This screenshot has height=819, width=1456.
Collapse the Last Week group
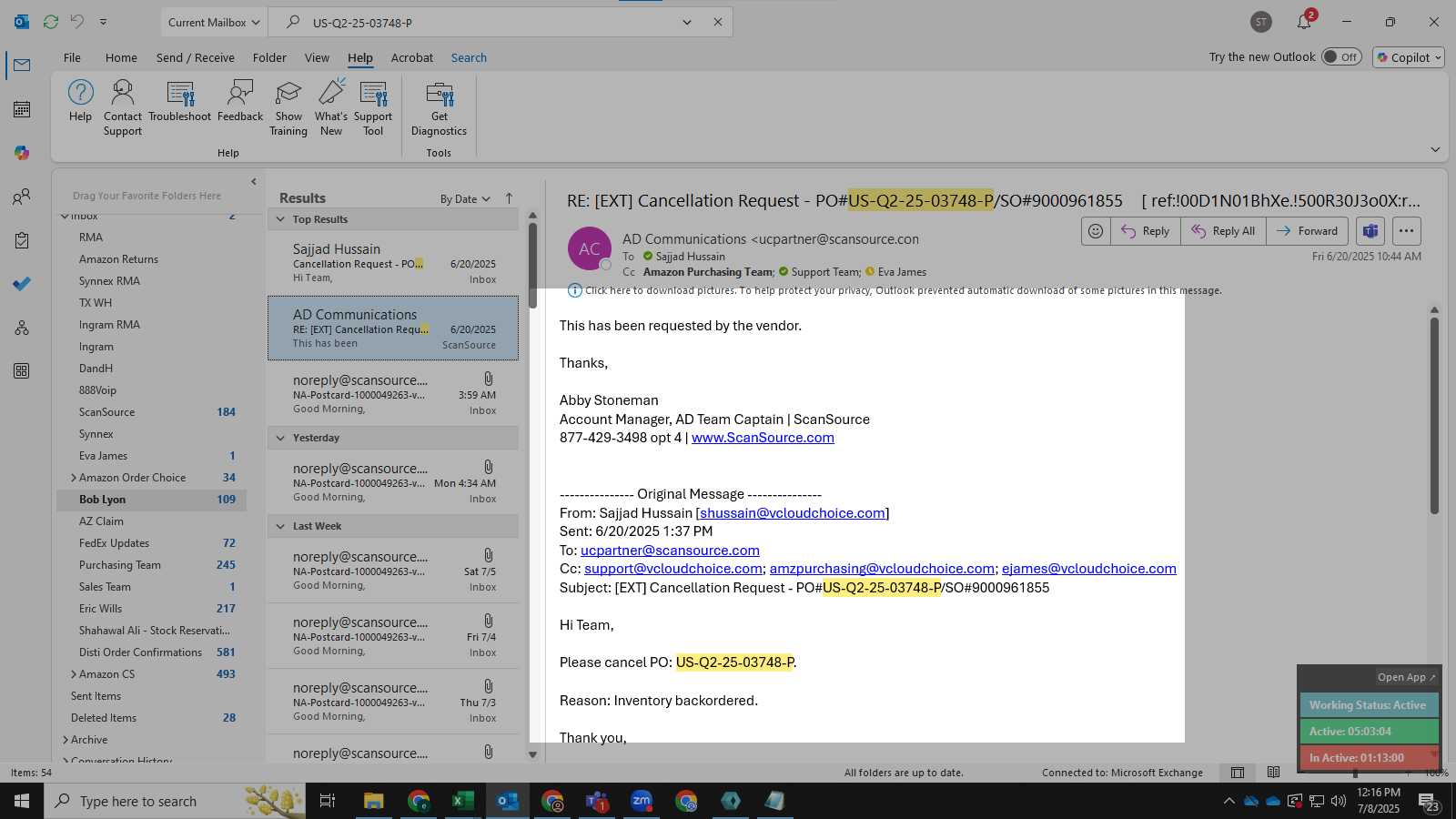click(x=280, y=526)
